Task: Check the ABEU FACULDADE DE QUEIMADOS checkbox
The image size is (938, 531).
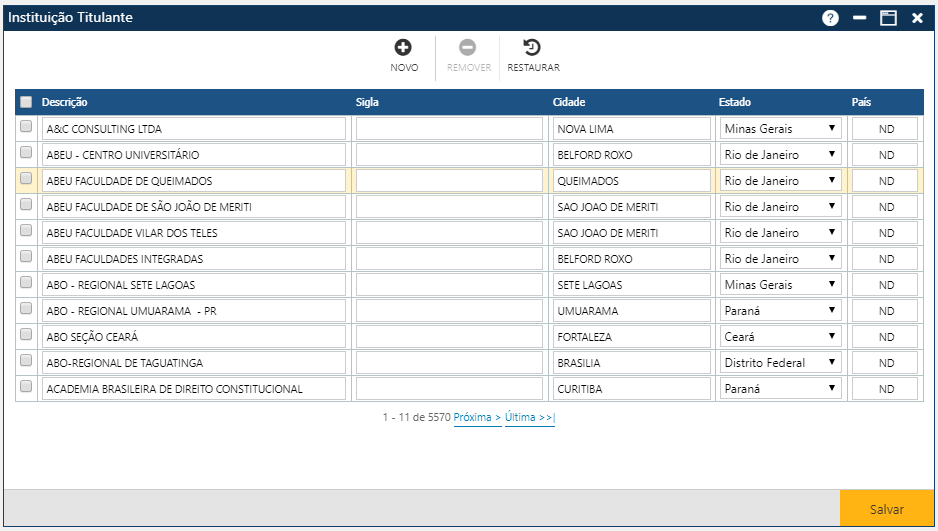Action: click(26, 178)
